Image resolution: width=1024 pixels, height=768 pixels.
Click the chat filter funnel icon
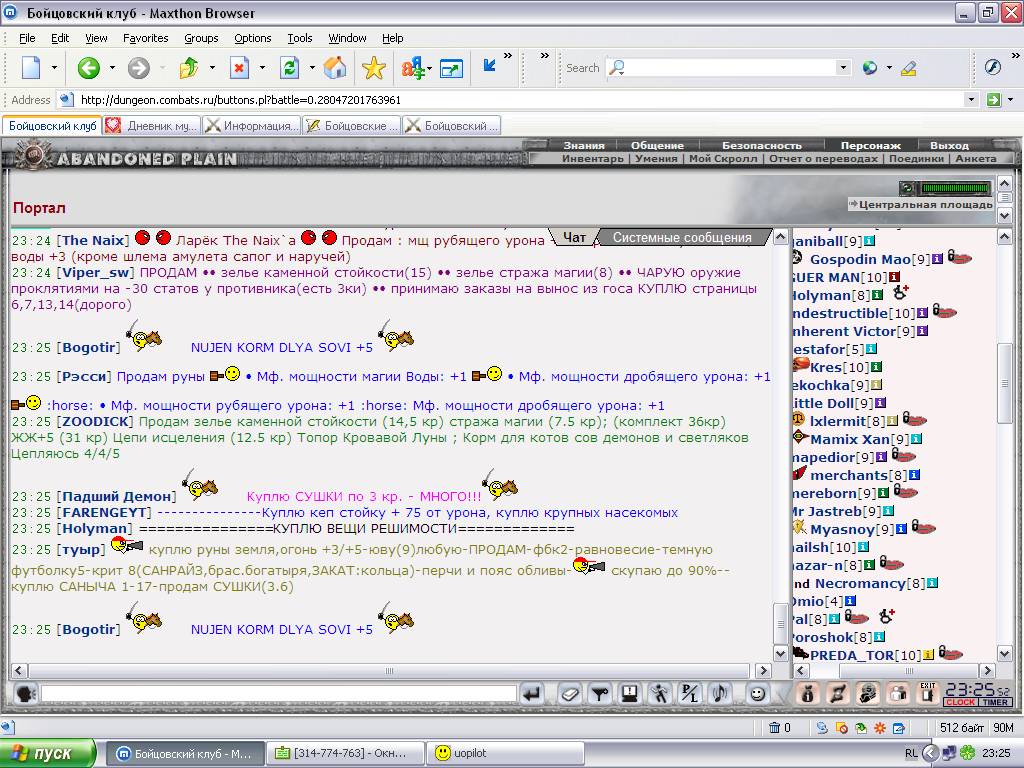(x=600, y=694)
